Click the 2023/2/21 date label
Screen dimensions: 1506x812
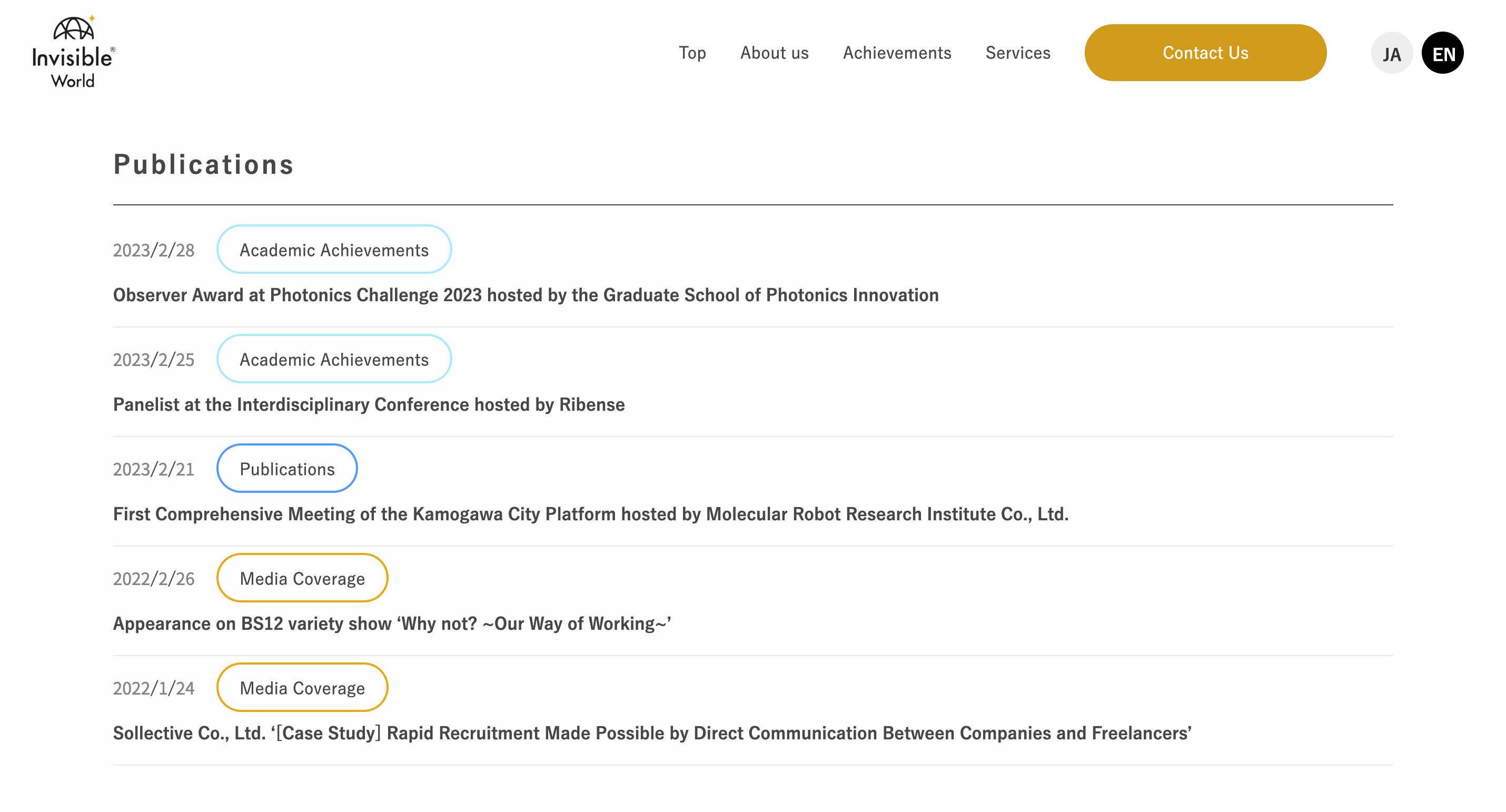[153, 469]
